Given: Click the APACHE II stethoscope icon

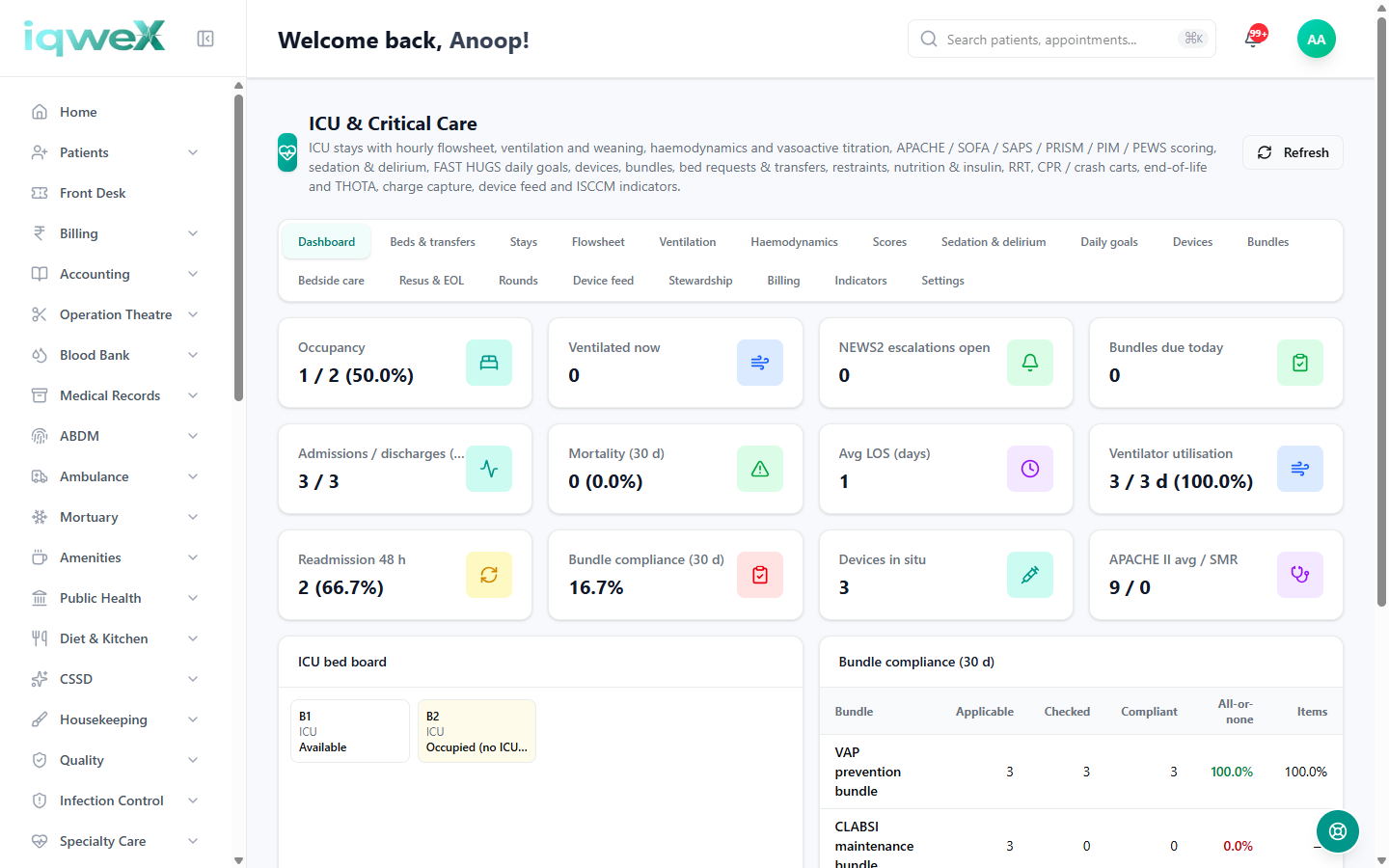Looking at the screenshot, I should point(1300,575).
